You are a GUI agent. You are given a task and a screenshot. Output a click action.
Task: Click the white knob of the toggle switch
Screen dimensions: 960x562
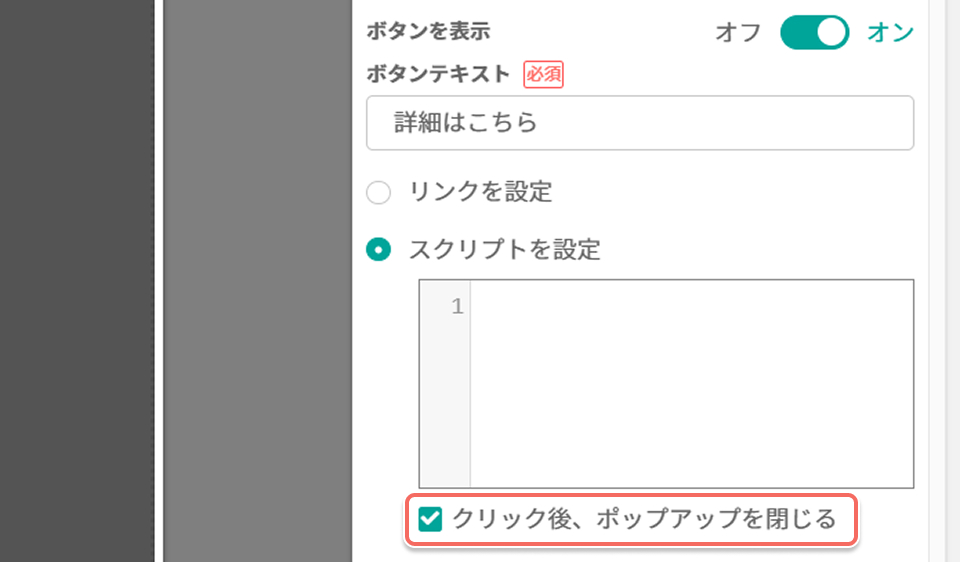(x=831, y=32)
